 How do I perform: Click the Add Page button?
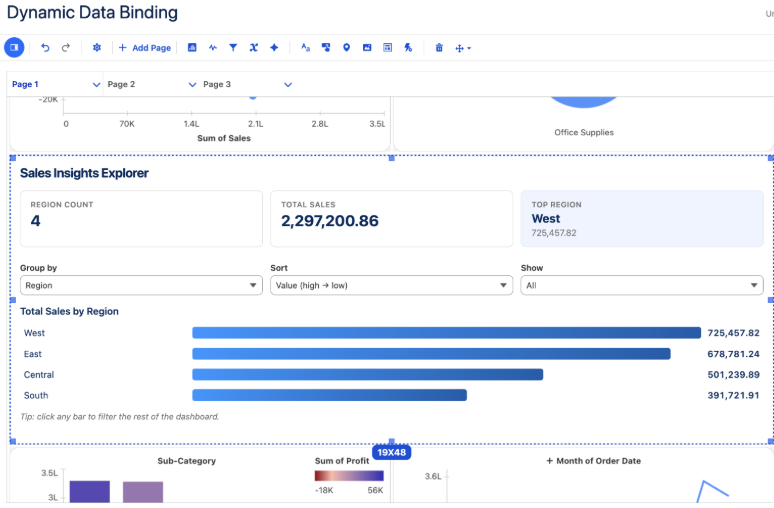pyautogui.click(x=145, y=48)
